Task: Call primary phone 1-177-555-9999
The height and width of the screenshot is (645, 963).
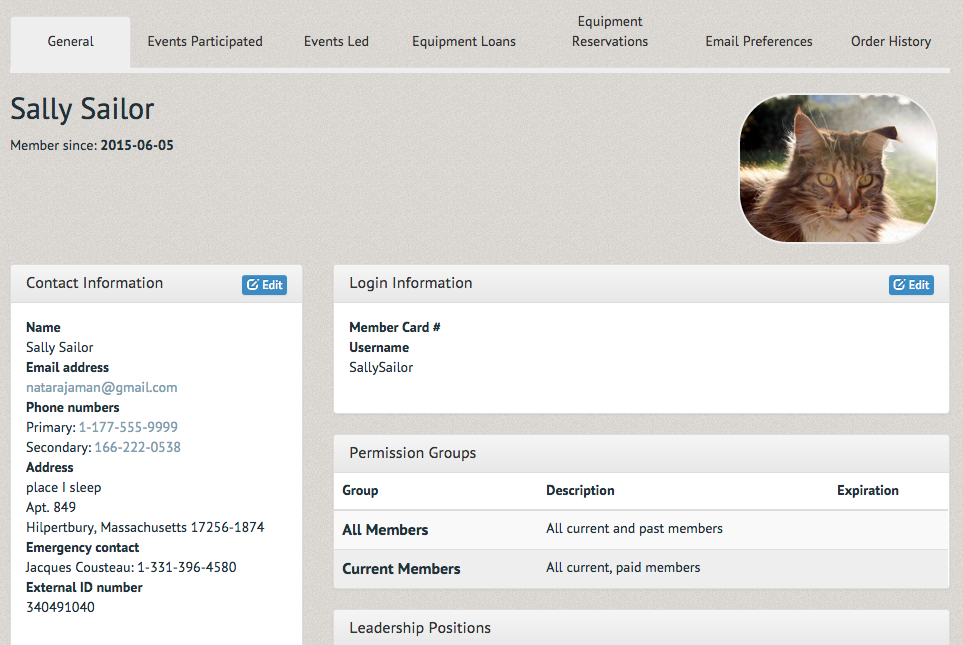Action: 128,428
